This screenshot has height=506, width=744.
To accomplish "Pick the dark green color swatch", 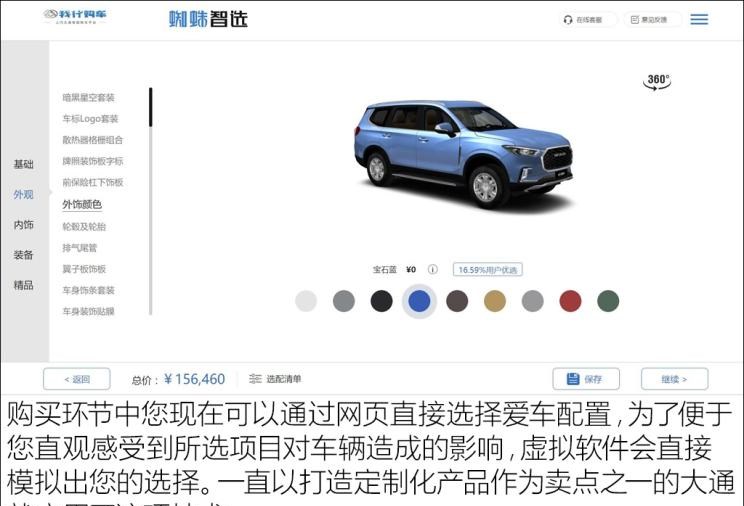I will point(608,301).
